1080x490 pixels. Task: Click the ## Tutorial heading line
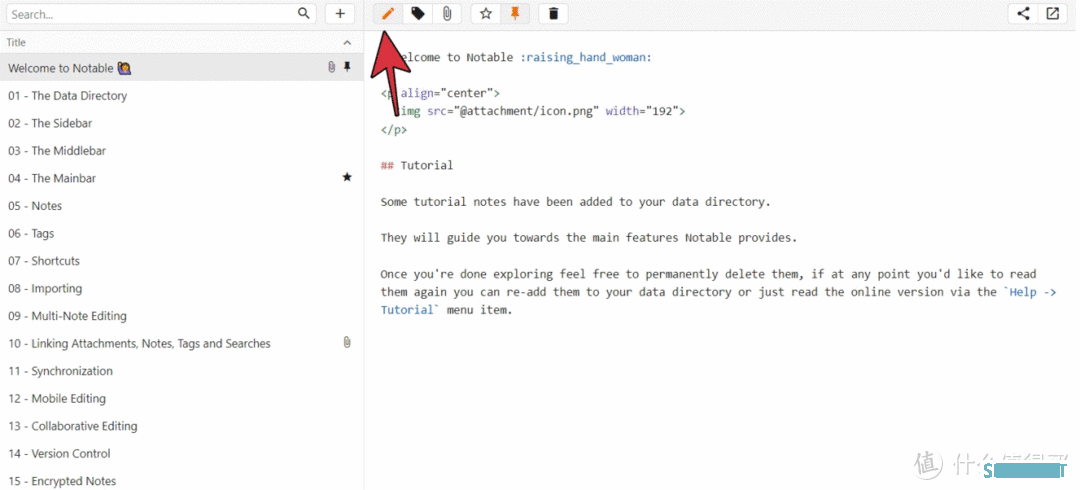417,165
